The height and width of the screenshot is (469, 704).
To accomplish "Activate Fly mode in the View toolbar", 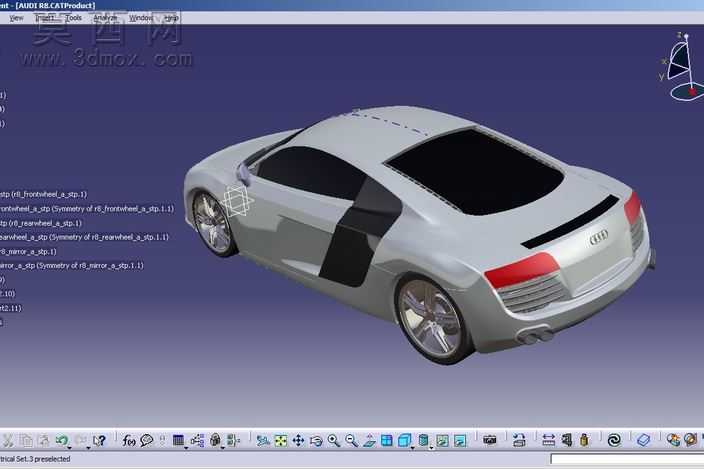I will [x=263, y=441].
